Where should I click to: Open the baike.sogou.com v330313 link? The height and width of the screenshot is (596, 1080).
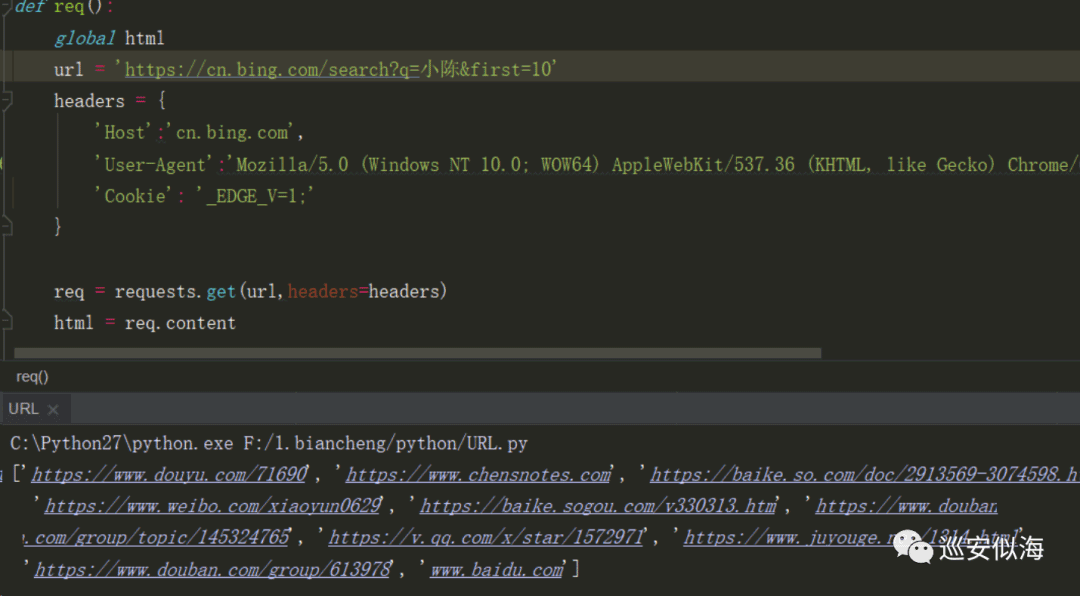(x=599, y=506)
